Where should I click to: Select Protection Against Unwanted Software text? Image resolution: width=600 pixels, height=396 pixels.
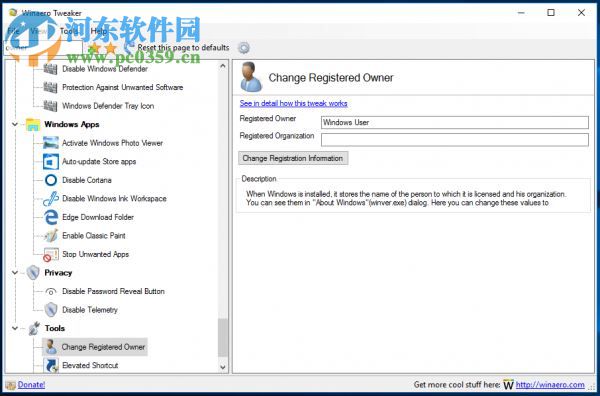(x=122, y=87)
